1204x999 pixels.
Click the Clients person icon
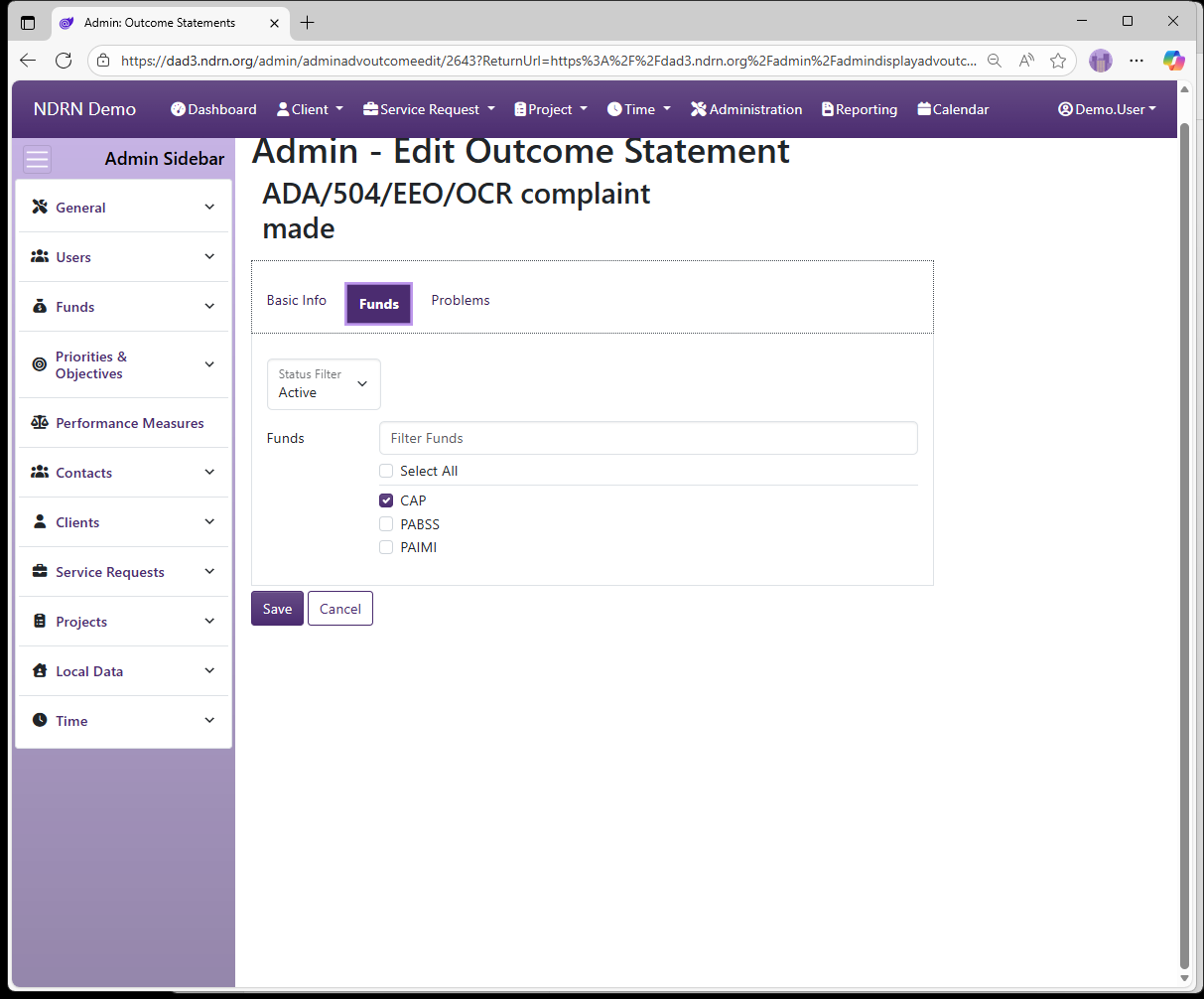40,521
